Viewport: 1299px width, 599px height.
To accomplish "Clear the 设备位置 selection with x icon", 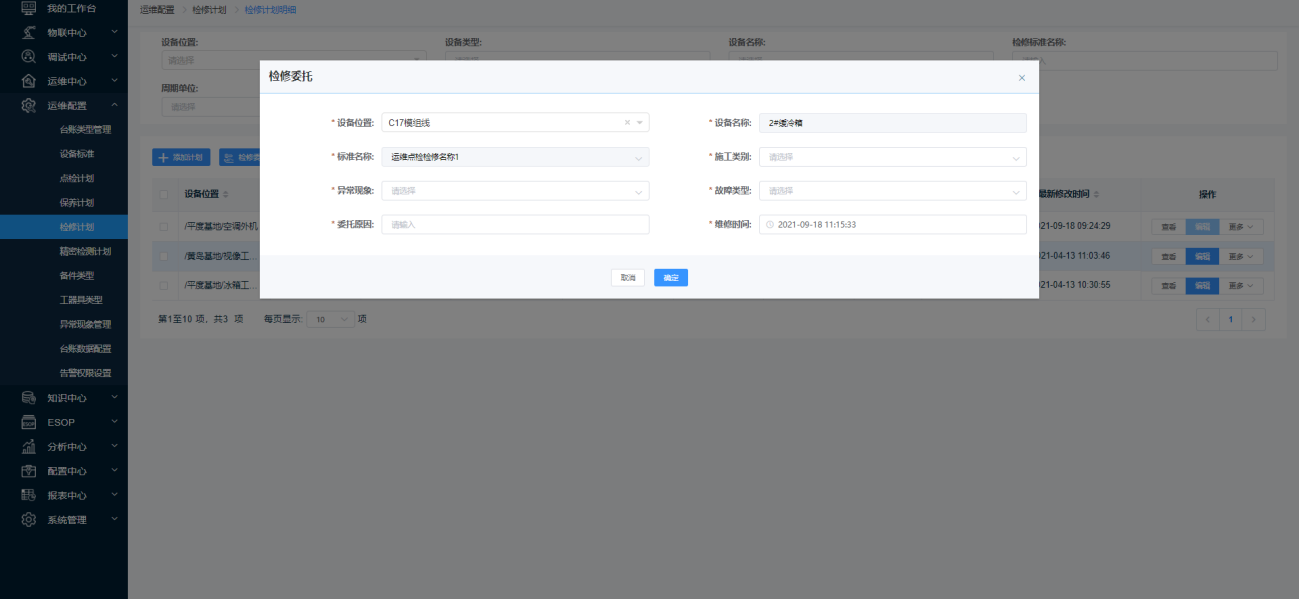I will click(x=627, y=123).
